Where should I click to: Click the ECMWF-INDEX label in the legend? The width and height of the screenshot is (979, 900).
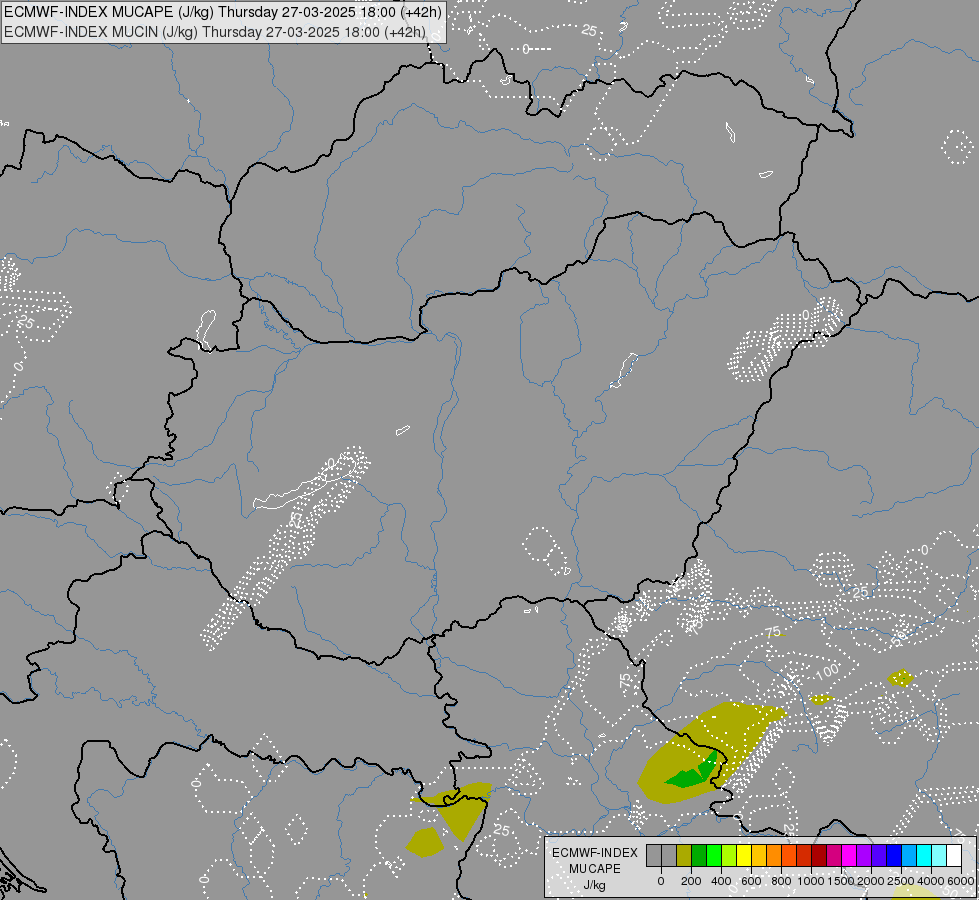(595, 853)
